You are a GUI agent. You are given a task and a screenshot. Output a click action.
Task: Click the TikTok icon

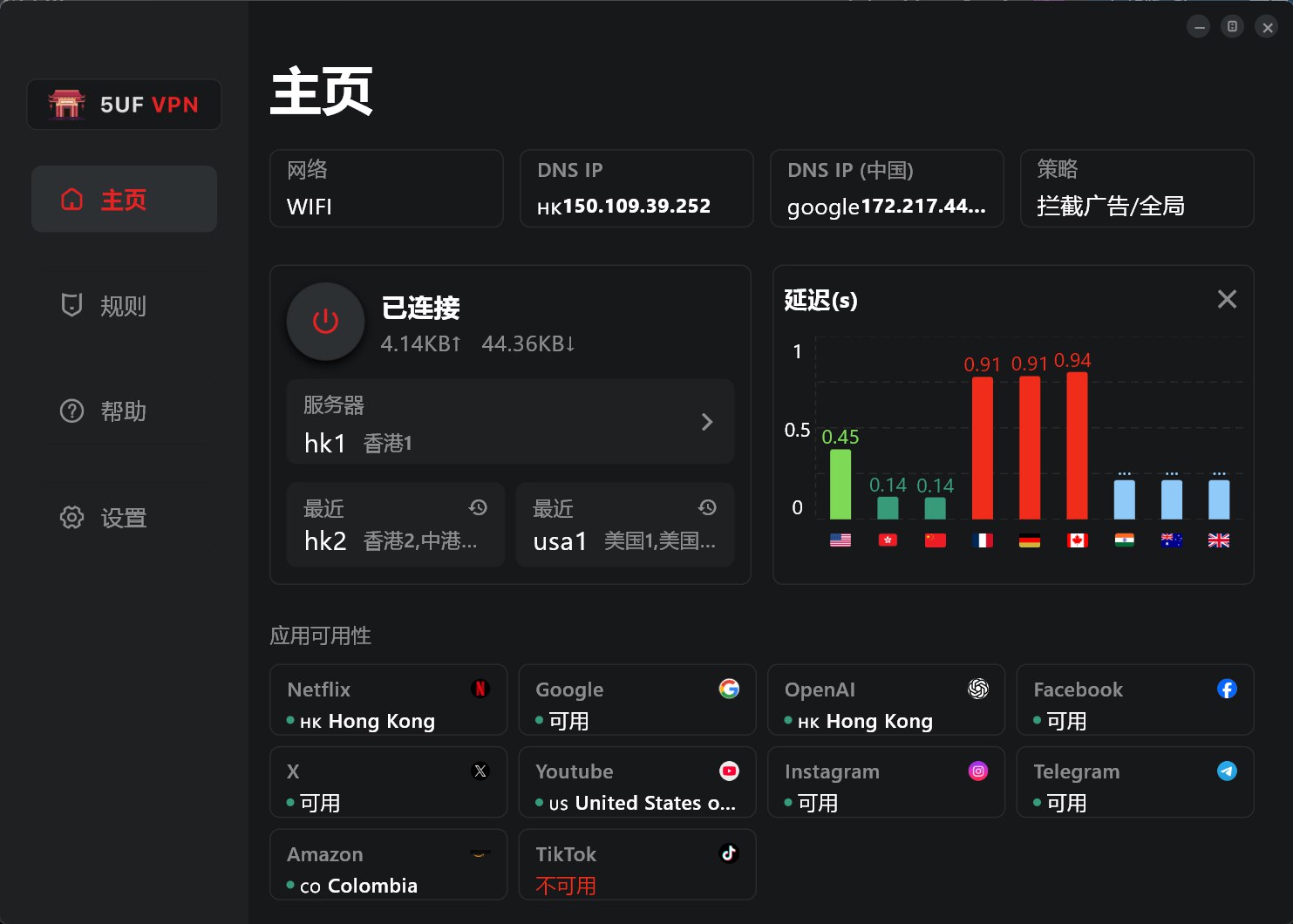[x=729, y=853]
